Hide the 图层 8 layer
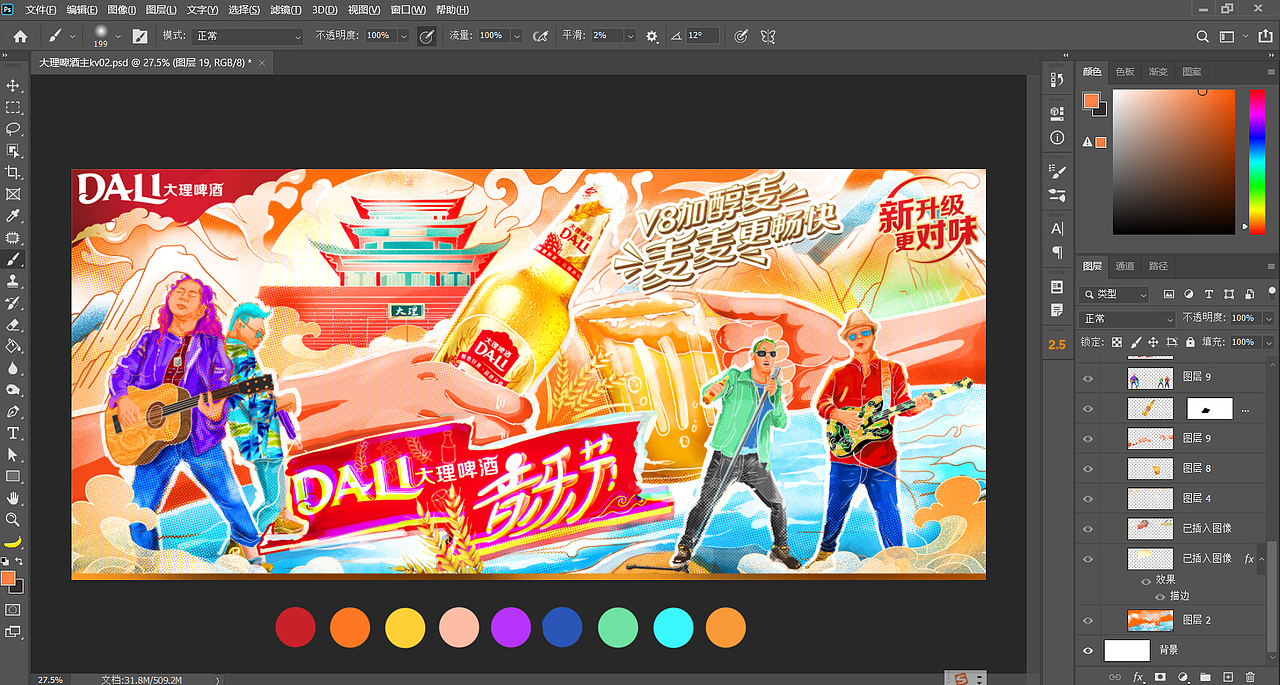The width and height of the screenshot is (1280, 685). [x=1088, y=468]
